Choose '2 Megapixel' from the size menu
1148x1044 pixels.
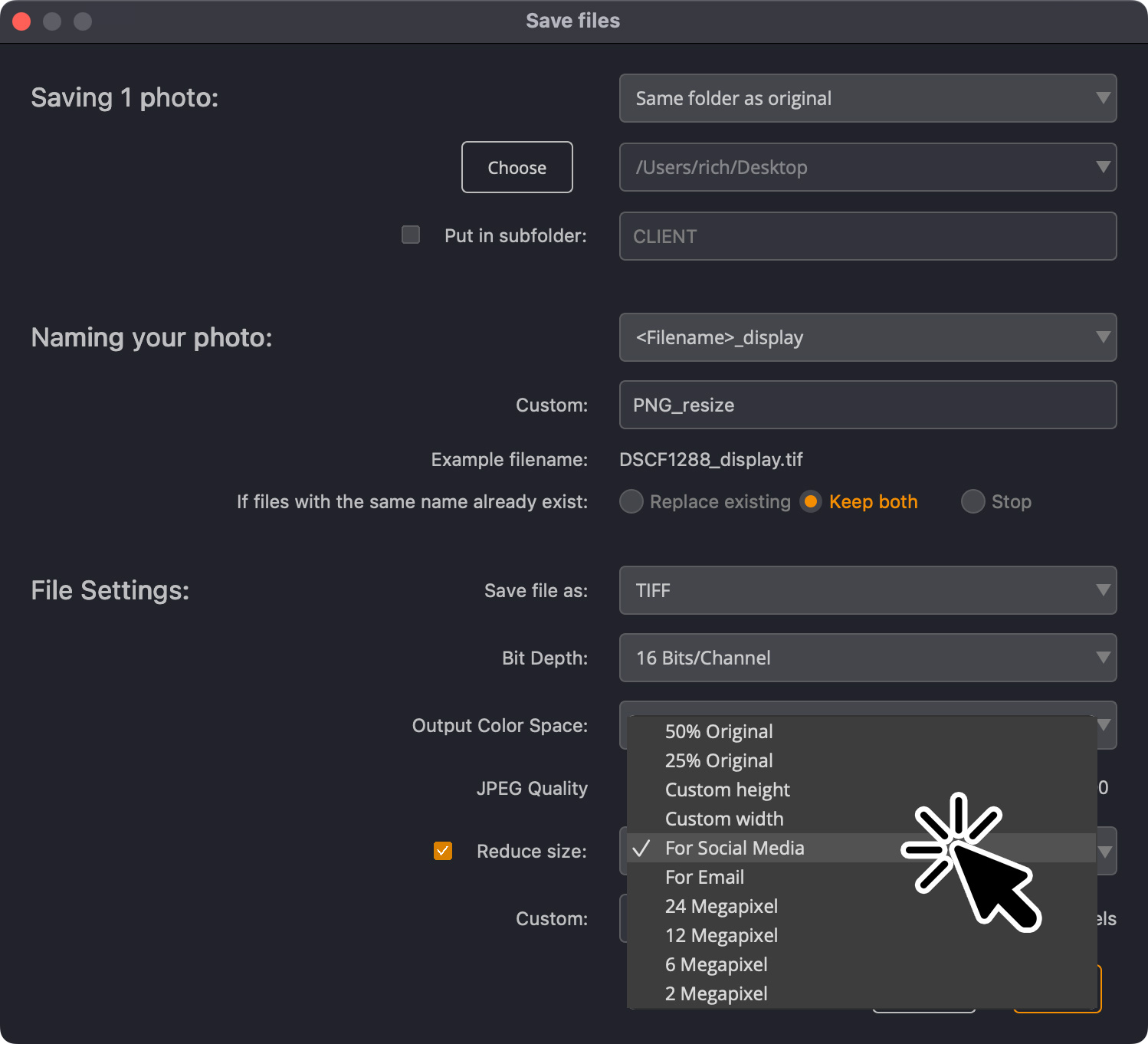862,993
